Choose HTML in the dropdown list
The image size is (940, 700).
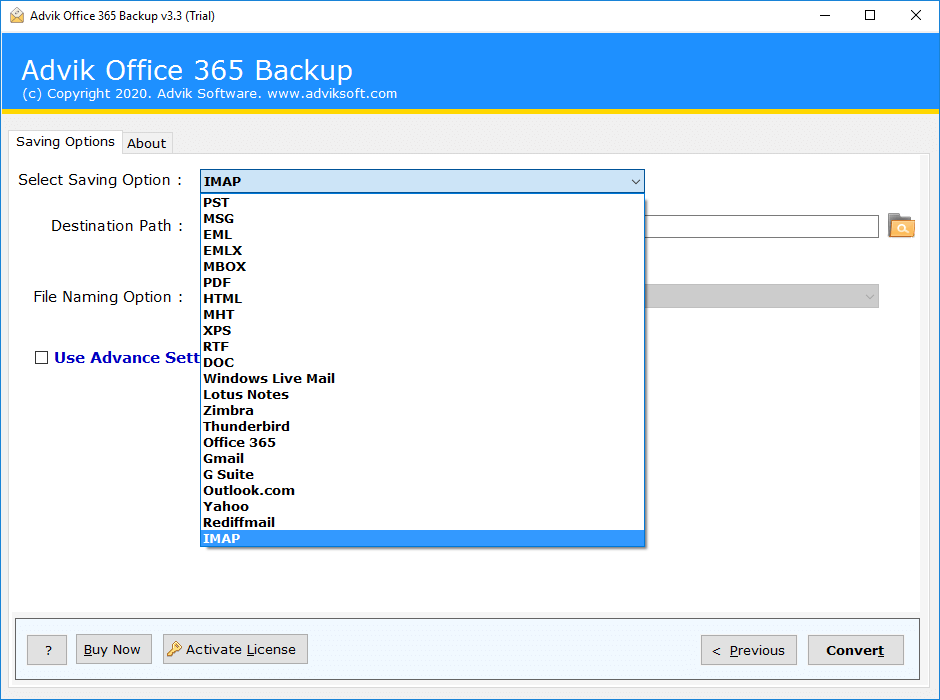click(x=422, y=298)
